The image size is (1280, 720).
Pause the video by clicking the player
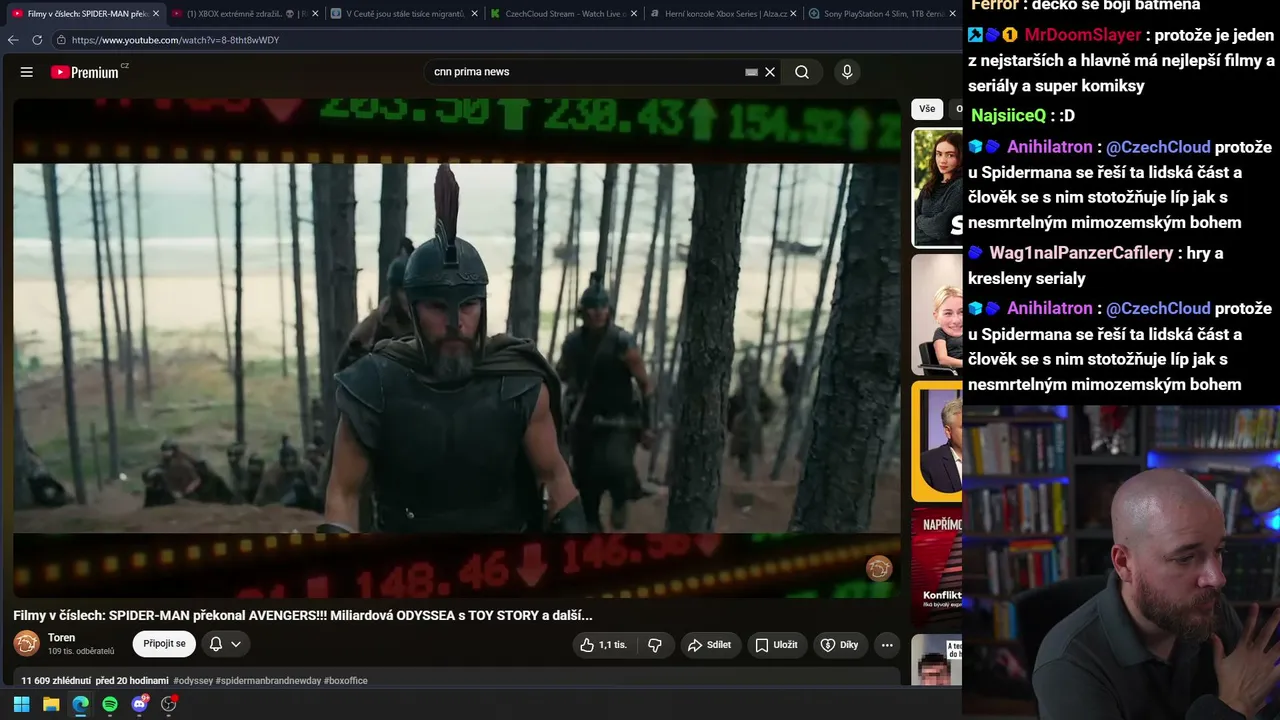[457, 348]
